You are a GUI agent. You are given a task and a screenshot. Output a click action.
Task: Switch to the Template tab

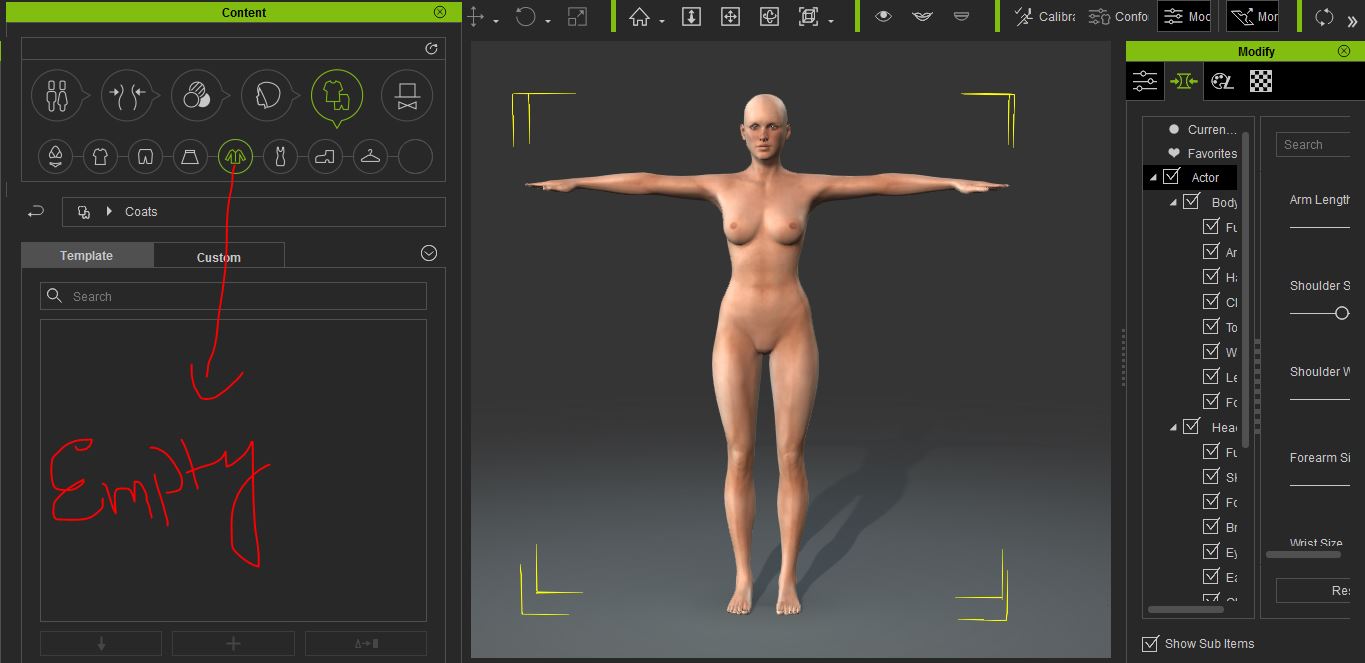tap(86, 256)
